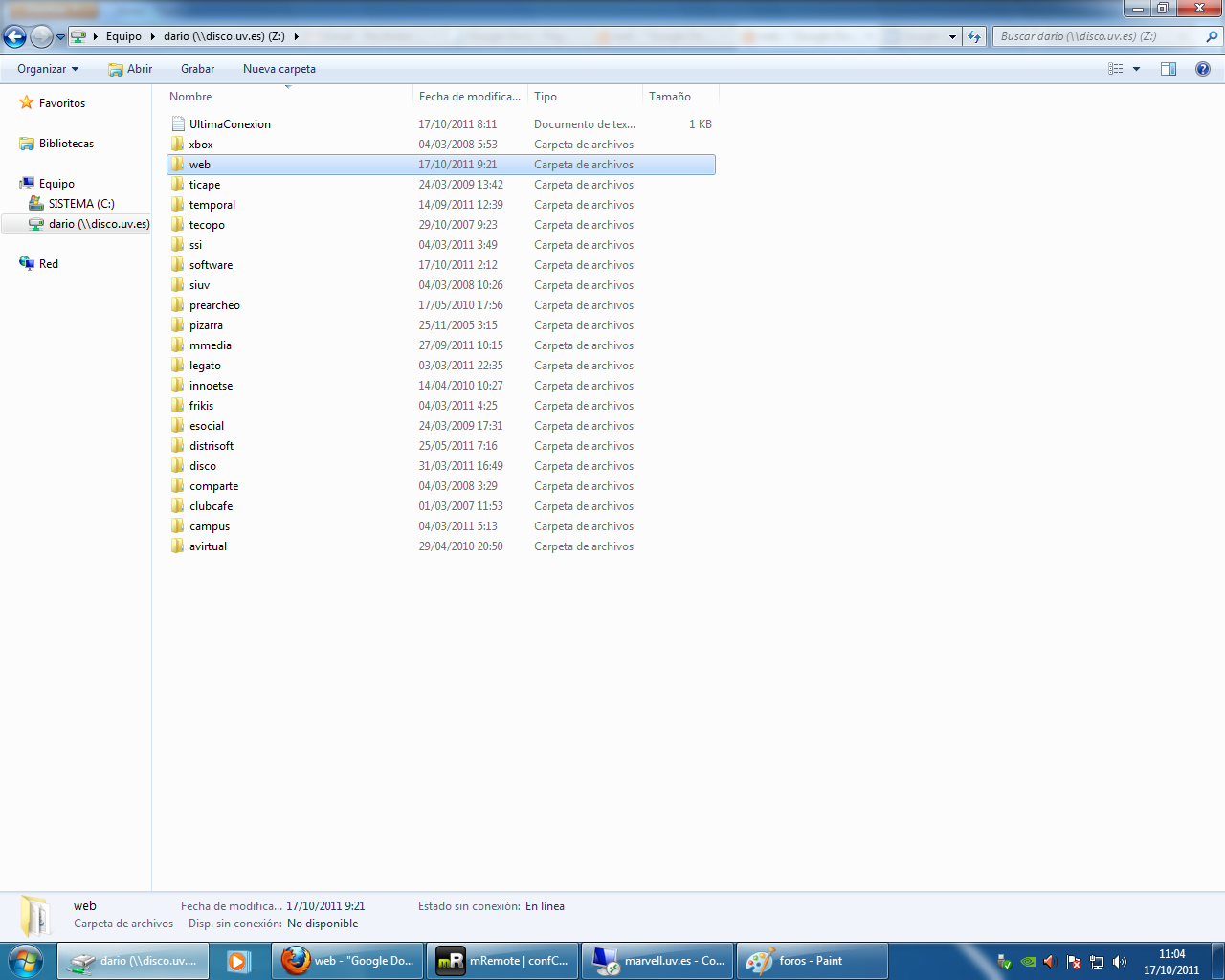Click the search box for dario drive
This screenshot has width=1225, height=980.
tap(1101, 36)
